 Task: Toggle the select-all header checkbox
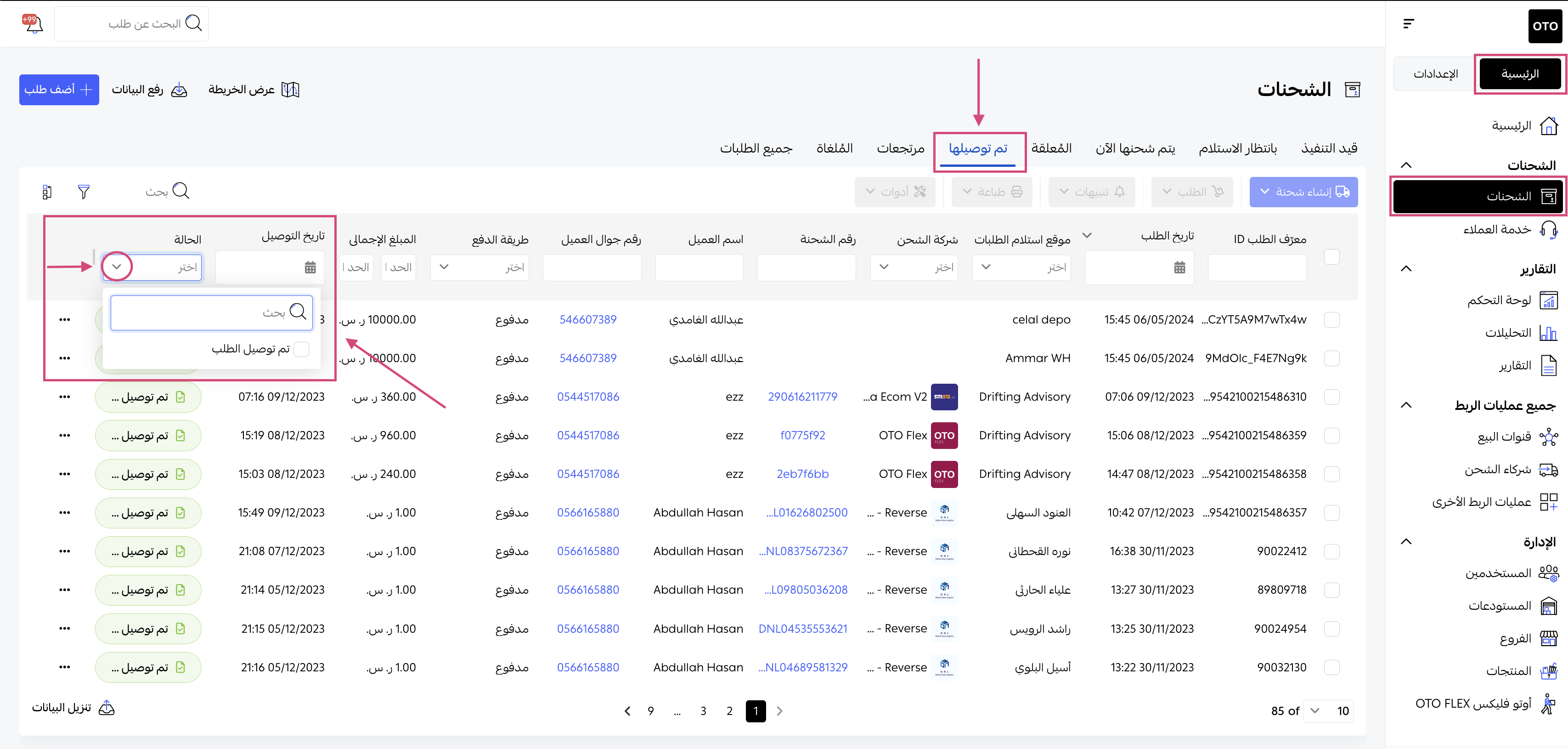[x=1331, y=257]
